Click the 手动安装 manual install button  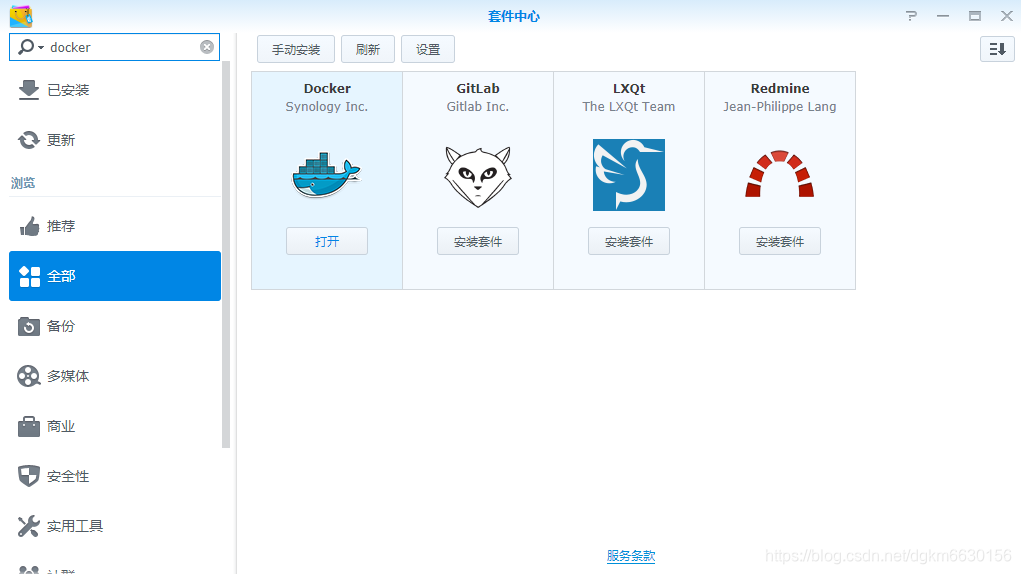click(296, 49)
